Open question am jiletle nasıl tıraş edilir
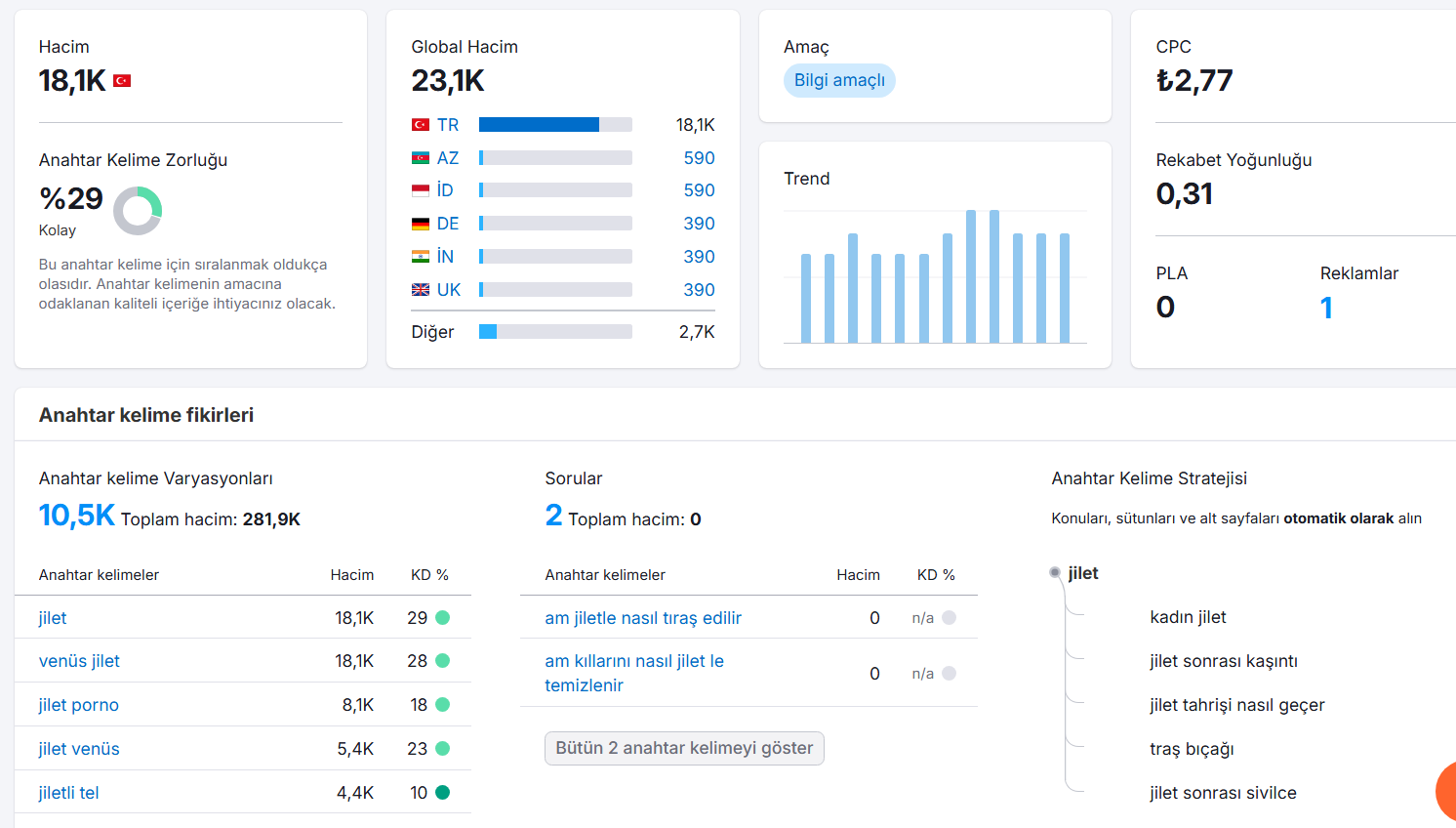This screenshot has height=828, width=1456. coord(643,618)
